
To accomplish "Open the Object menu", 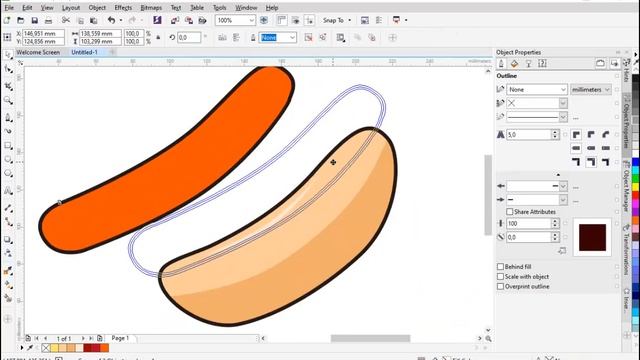I will click(x=97, y=7).
